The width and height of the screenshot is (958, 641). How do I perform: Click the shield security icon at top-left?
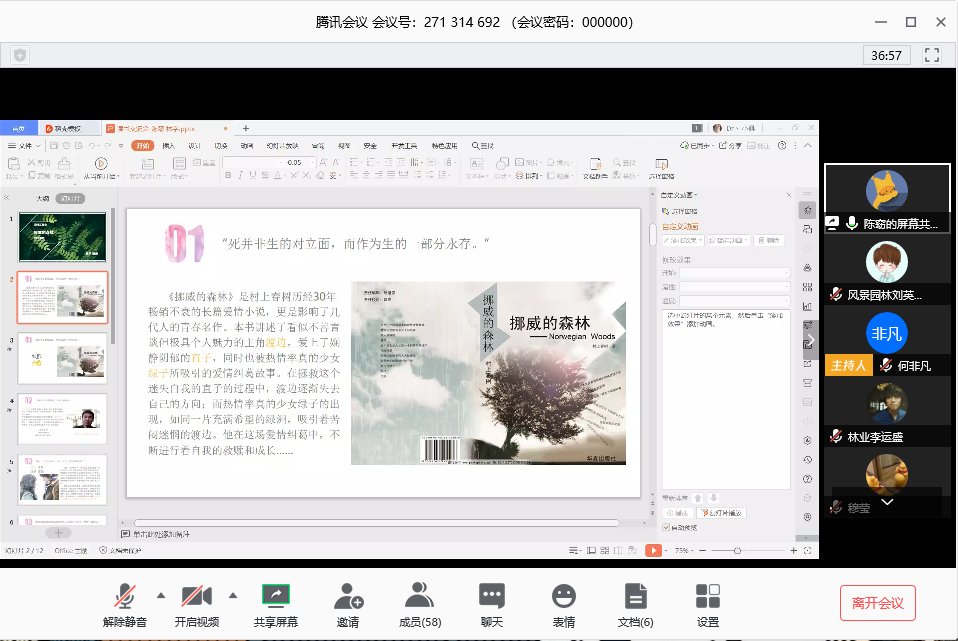[19, 55]
